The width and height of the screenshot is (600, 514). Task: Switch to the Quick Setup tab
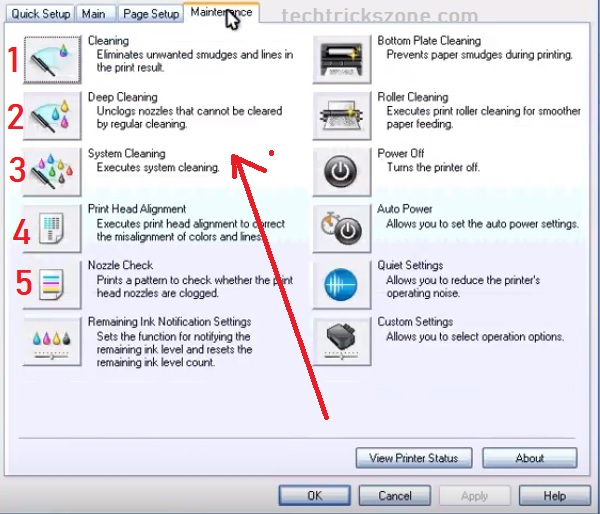coord(39,14)
